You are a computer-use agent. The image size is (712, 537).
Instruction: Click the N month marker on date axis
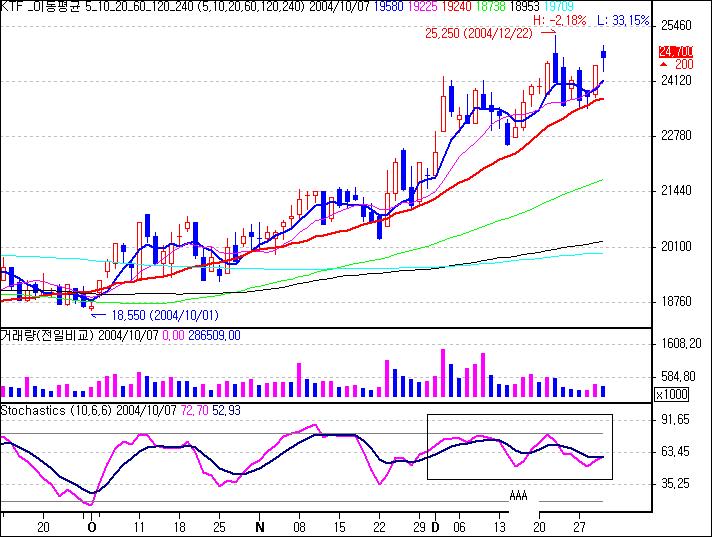coord(260,525)
